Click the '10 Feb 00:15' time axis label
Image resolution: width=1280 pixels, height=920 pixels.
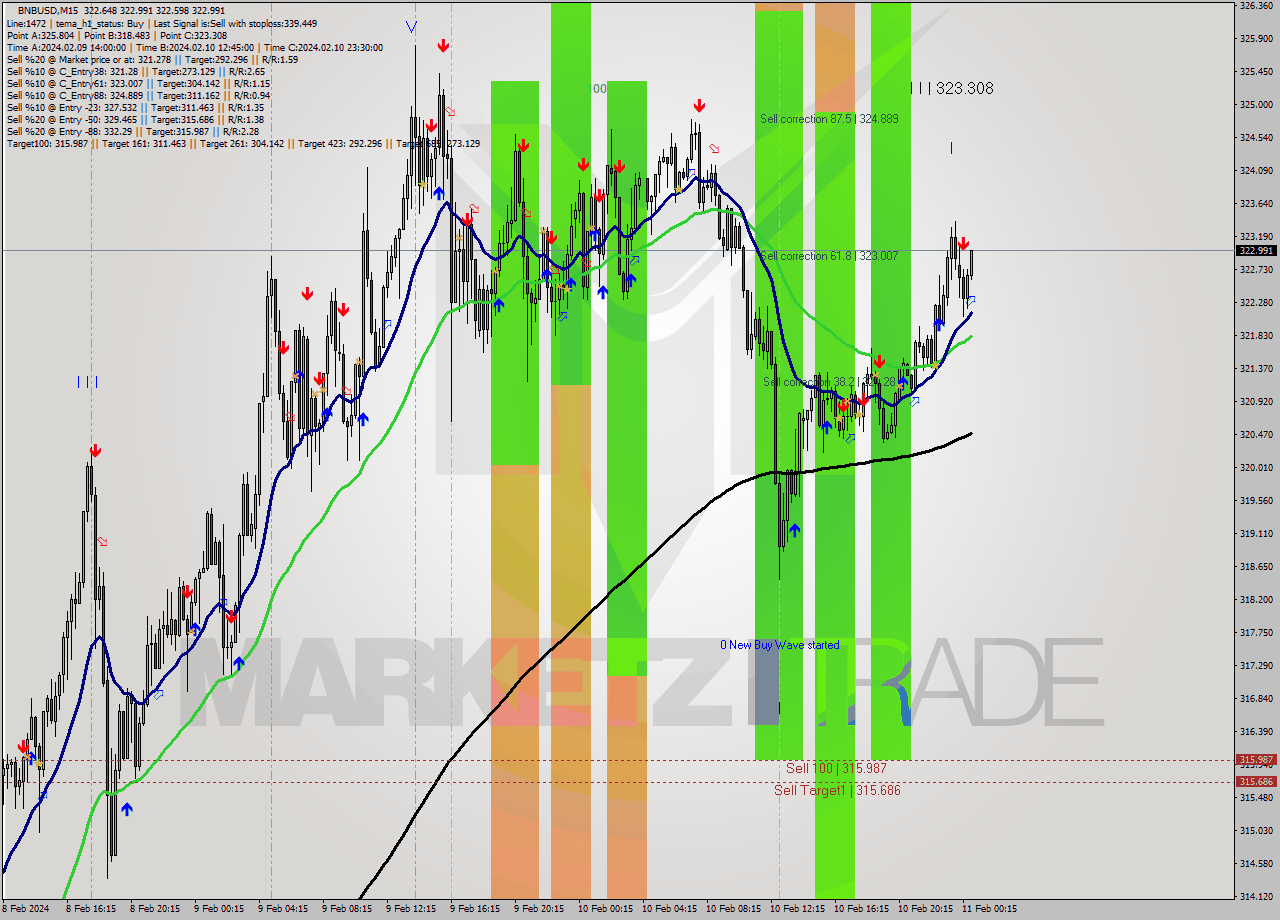click(607, 909)
